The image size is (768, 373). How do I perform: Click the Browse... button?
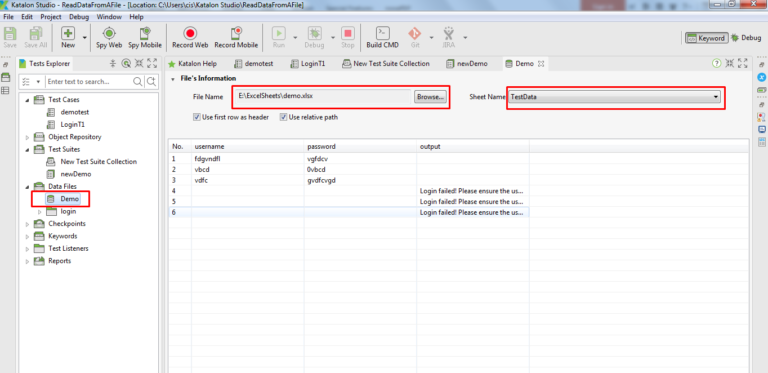pos(430,97)
